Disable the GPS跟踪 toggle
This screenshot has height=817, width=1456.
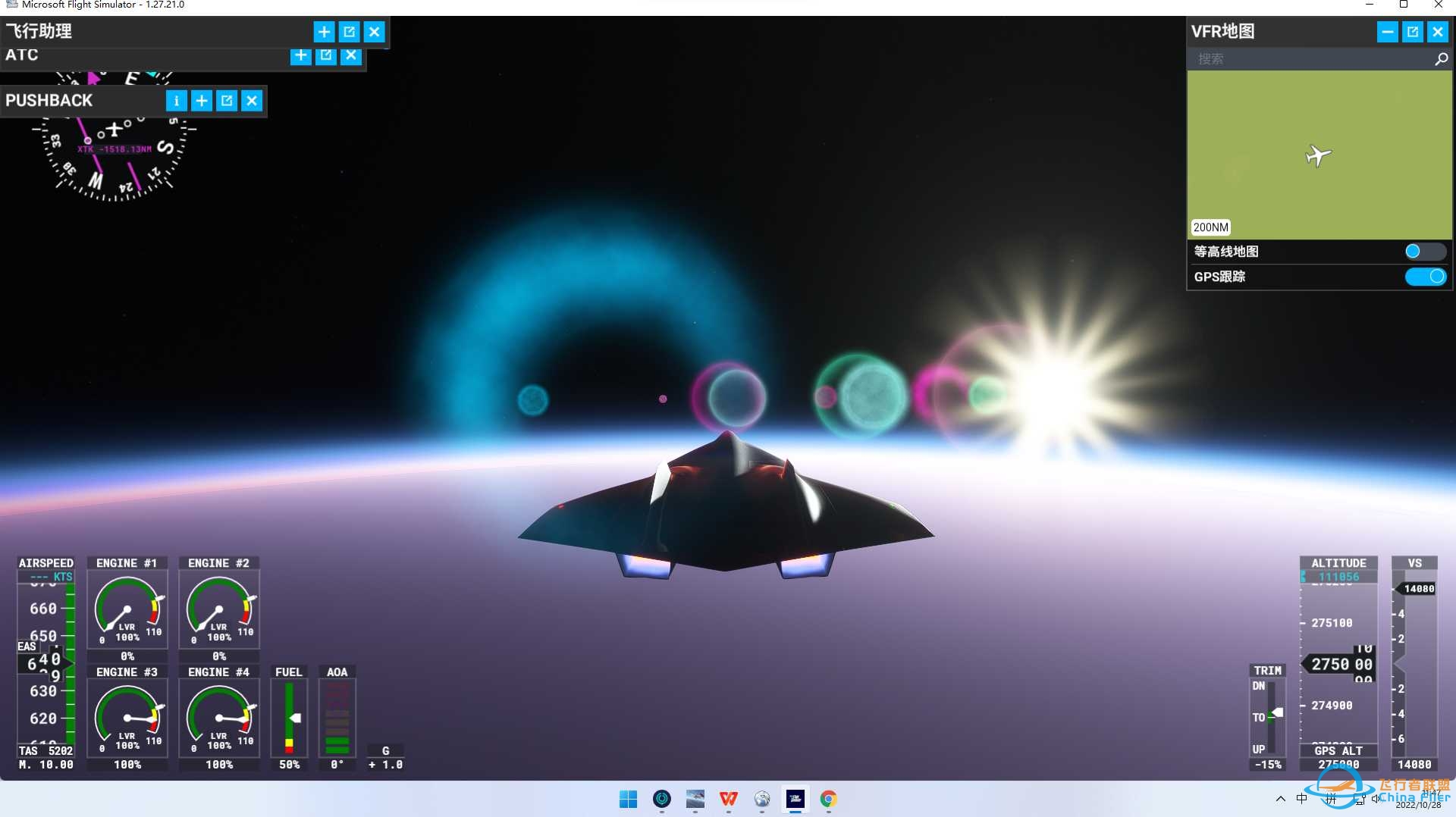point(1426,277)
